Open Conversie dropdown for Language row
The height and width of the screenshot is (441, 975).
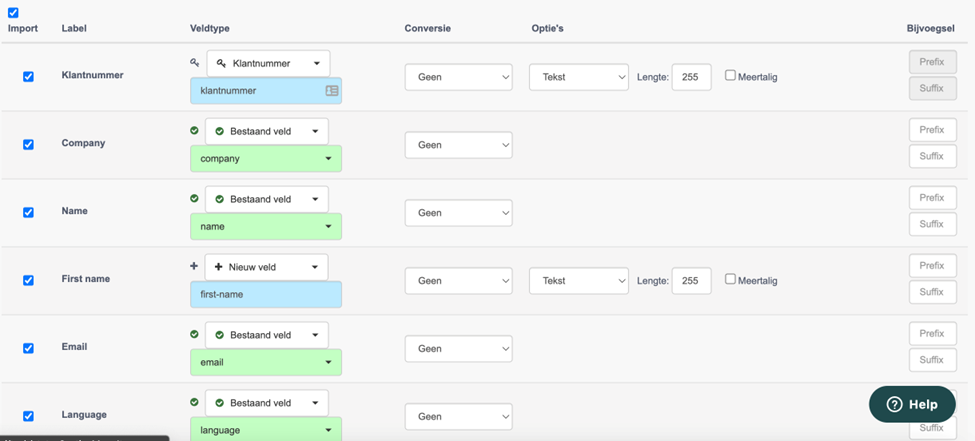click(x=459, y=416)
